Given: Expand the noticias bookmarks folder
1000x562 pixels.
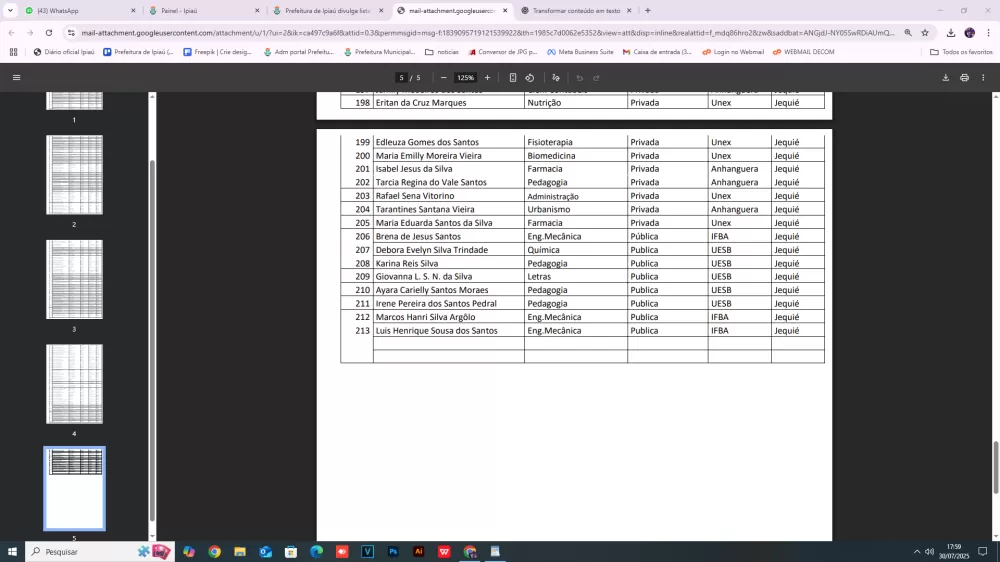Looking at the screenshot, I should tap(442, 51).
